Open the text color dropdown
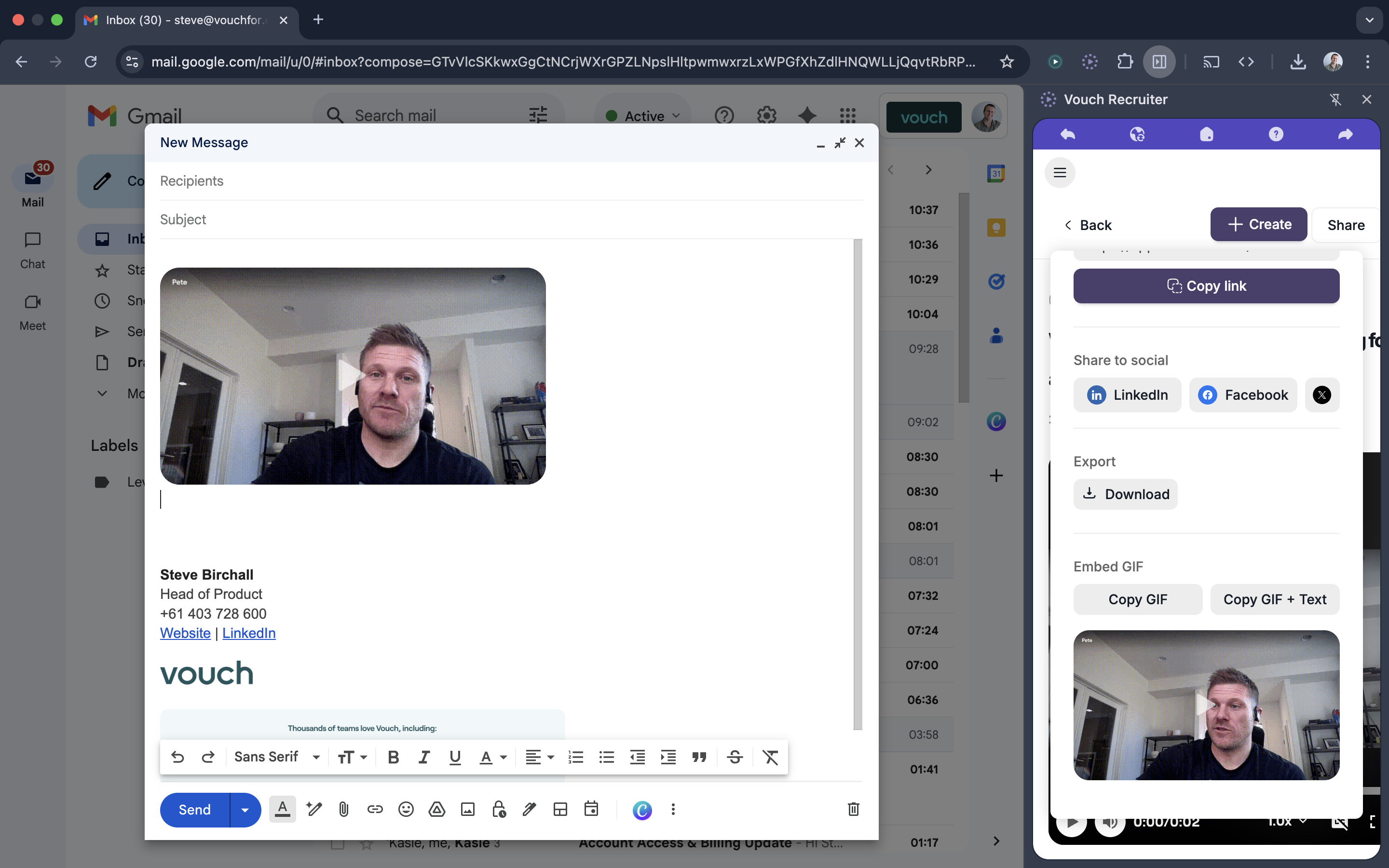The image size is (1389, 868). (493, 757)
